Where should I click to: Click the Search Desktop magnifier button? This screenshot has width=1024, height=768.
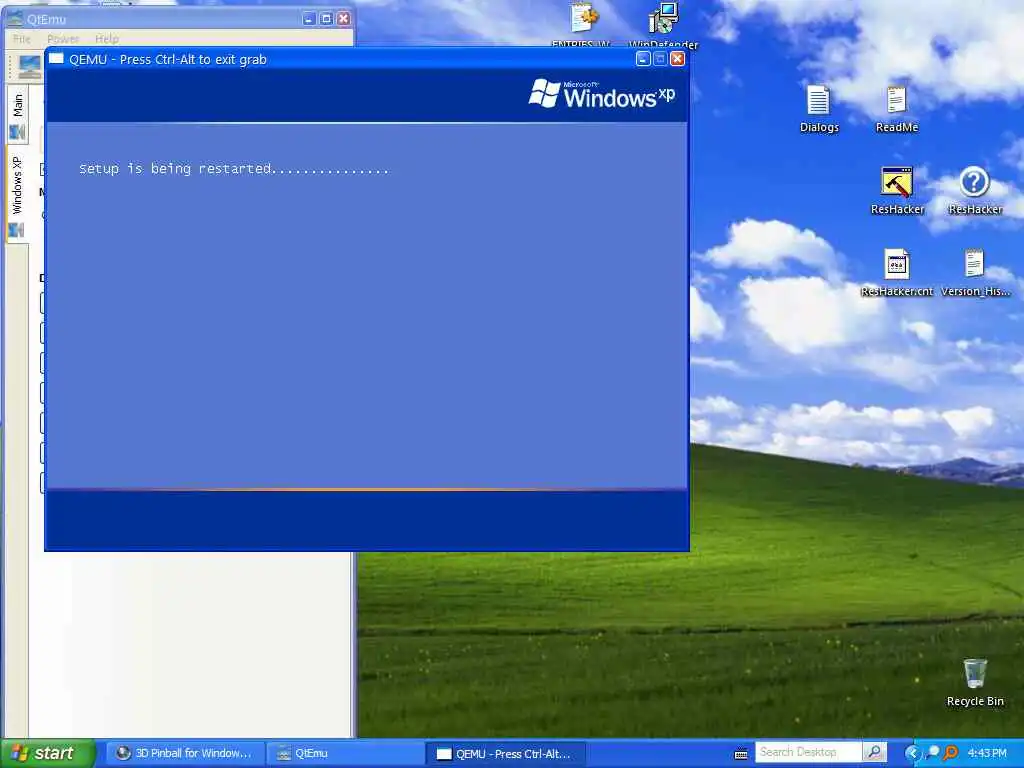click(x=874, y=752)
